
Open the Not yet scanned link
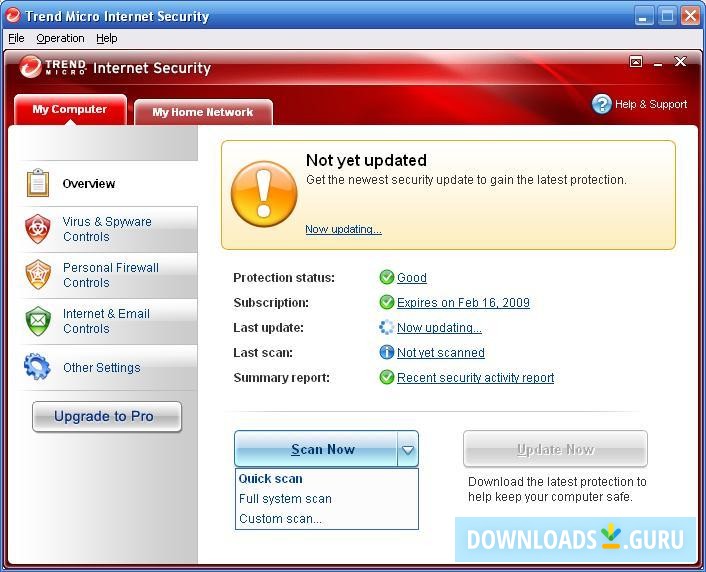pos(441,353)
